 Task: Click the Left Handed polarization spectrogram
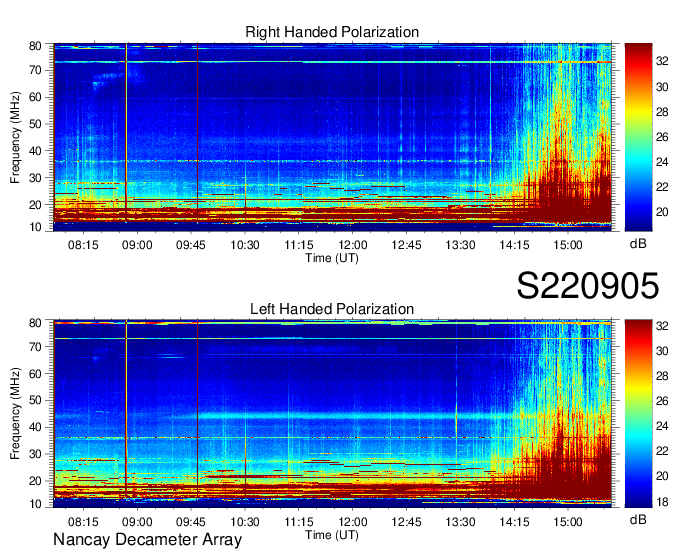(x=332, y=414)
